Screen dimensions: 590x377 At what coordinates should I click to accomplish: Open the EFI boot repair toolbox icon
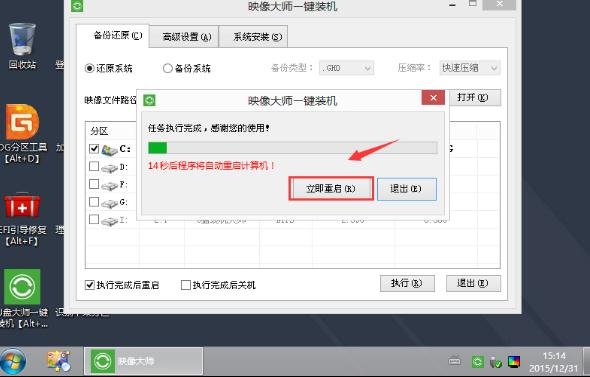point(22,206)
